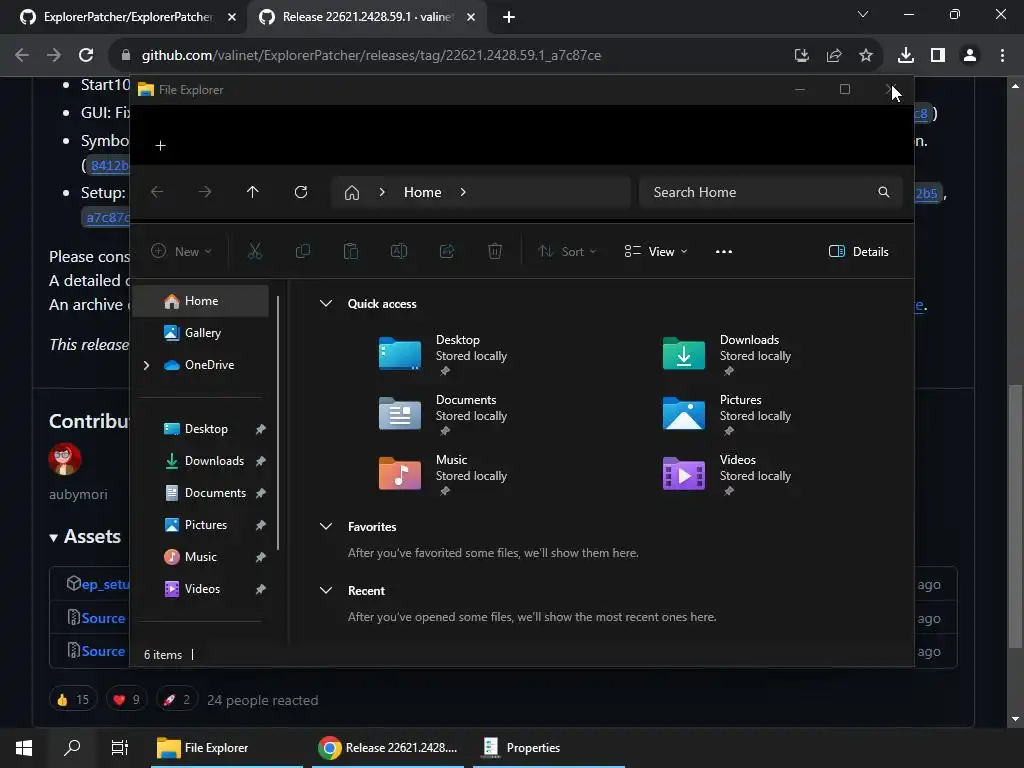
Task: Click the heart reaction on GitHub
Action: pos(127,699)
